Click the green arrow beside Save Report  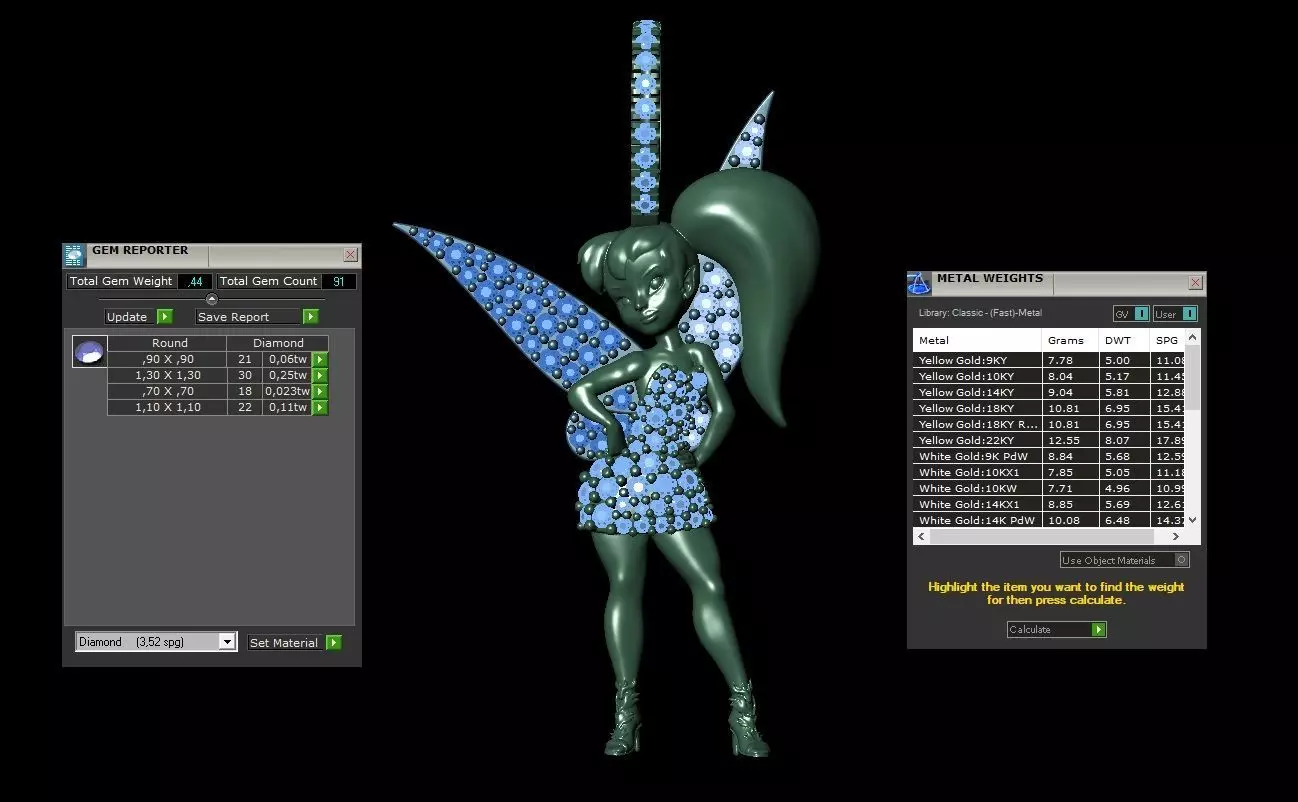click(310, 317)
